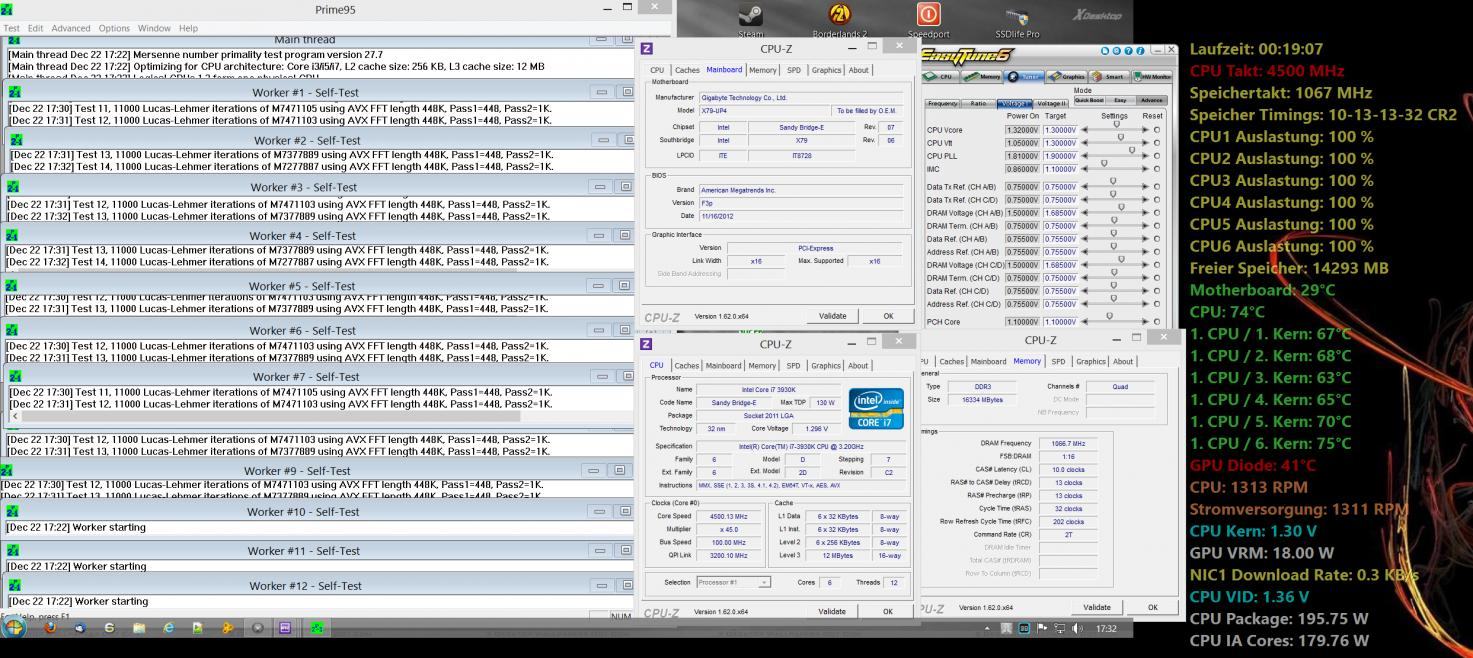Viewport: 1473px width, 658px height.
Task: Select the green Prime95 taskbar icon
Action: click(316, 628)
